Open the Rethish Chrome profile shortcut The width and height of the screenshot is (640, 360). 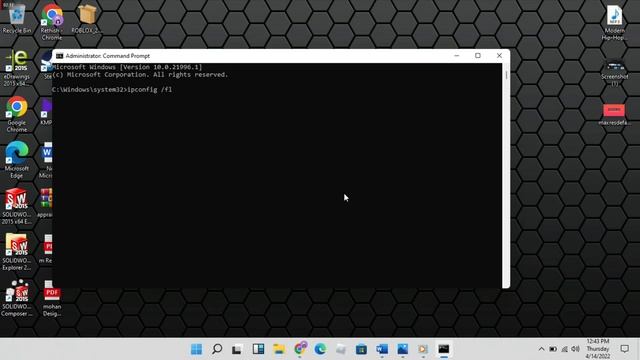coord(52,22)
